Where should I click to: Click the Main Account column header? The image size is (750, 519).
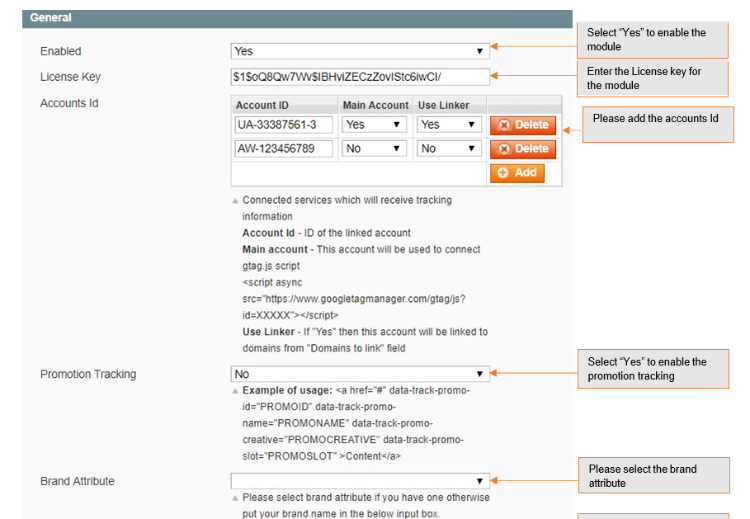coord(375,105)
